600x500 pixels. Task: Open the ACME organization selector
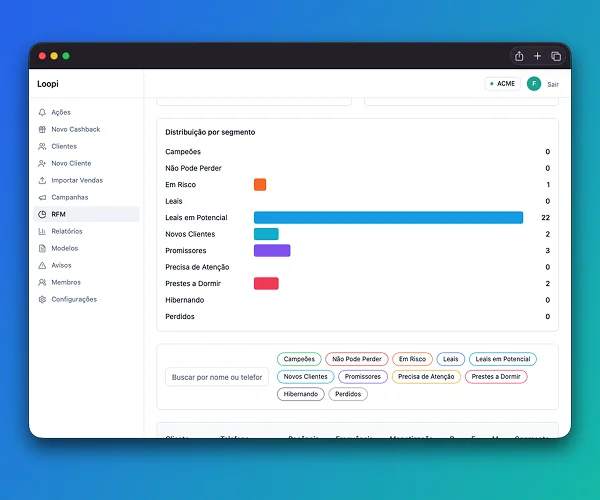tap(502, 83)
